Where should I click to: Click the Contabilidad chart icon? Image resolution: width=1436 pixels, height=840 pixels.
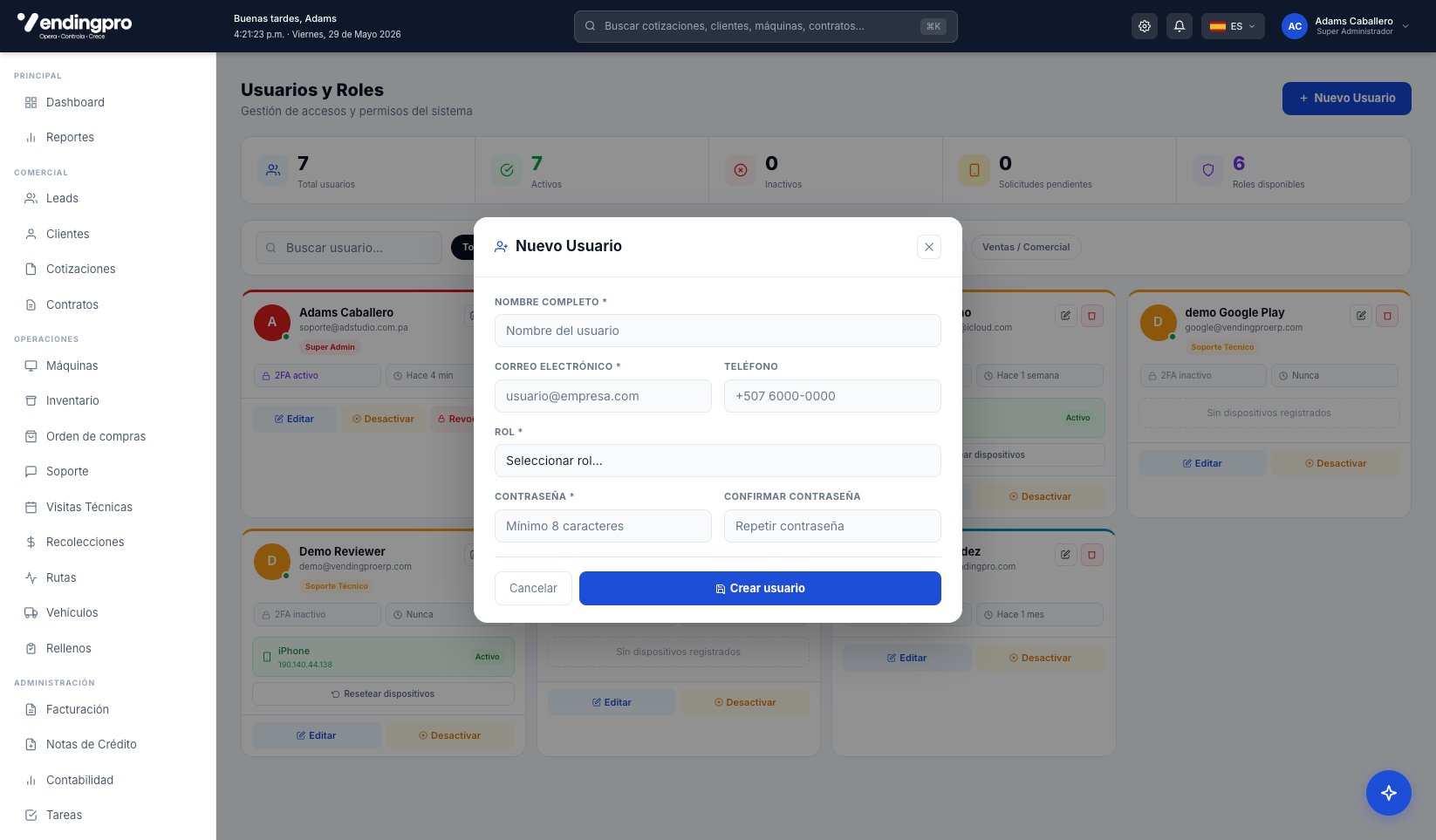point(31,780)
